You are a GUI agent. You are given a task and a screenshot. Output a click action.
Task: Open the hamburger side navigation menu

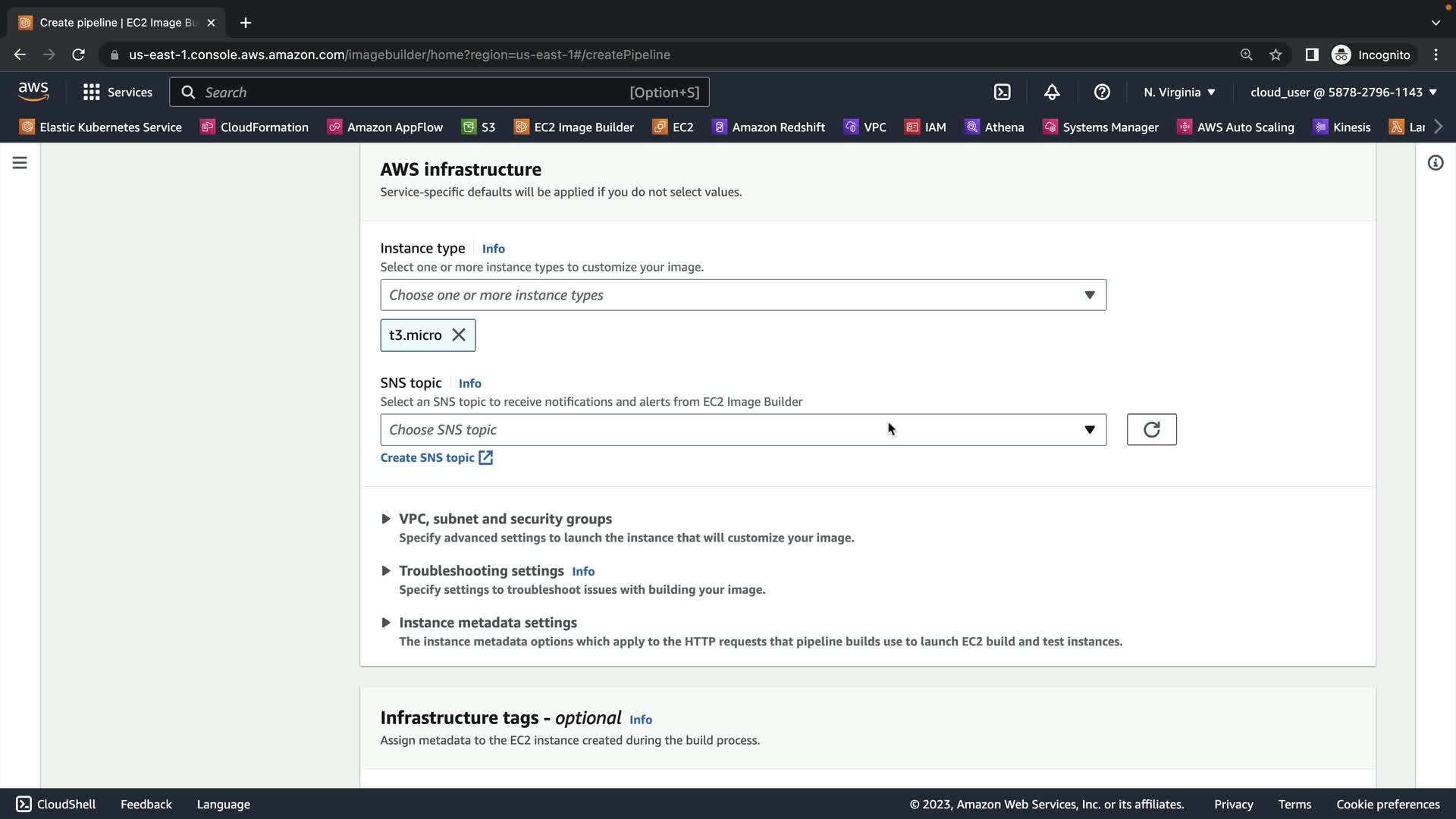[x=20, y=163]
